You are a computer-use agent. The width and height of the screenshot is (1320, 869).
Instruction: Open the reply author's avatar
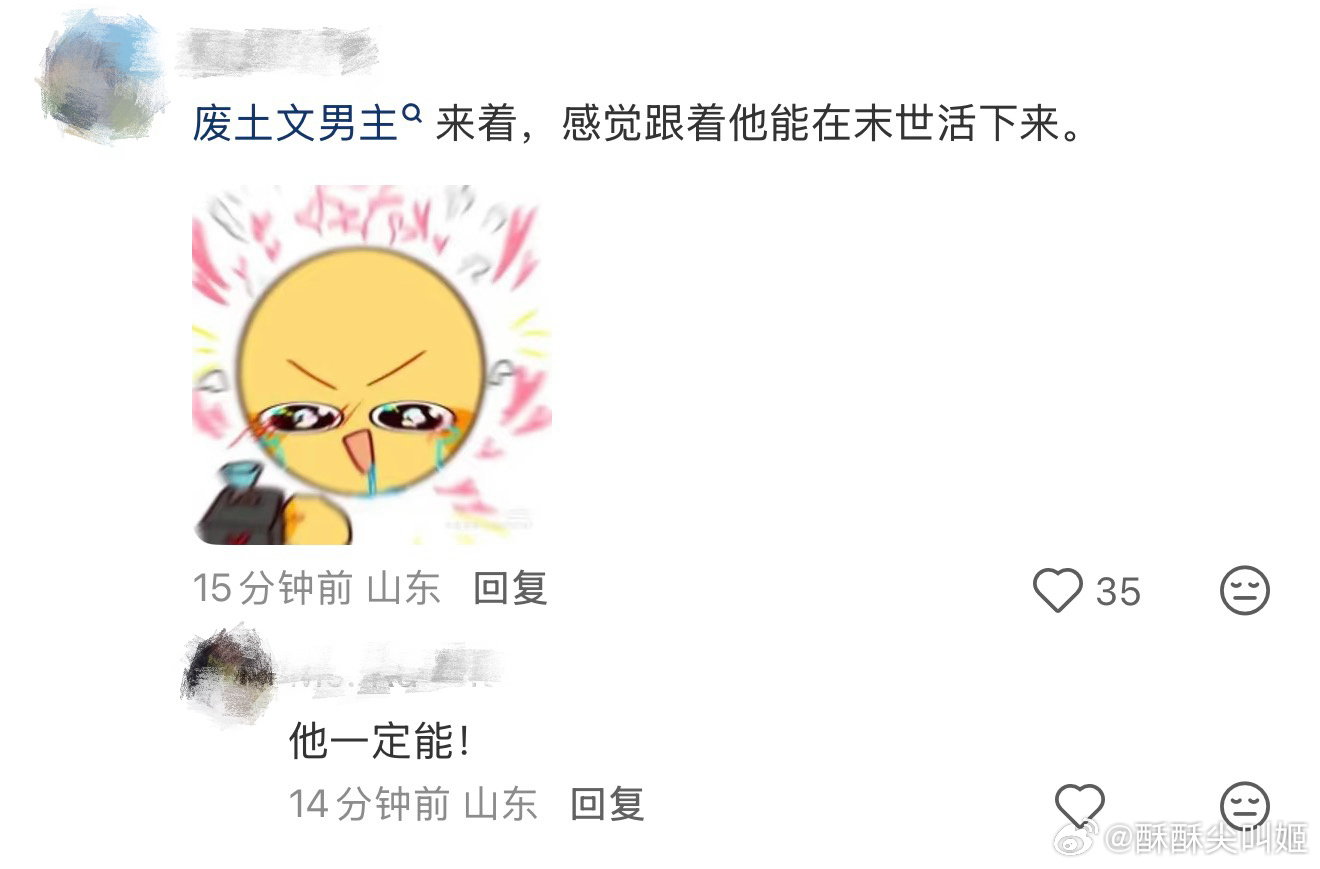click(x=230, y=671)
